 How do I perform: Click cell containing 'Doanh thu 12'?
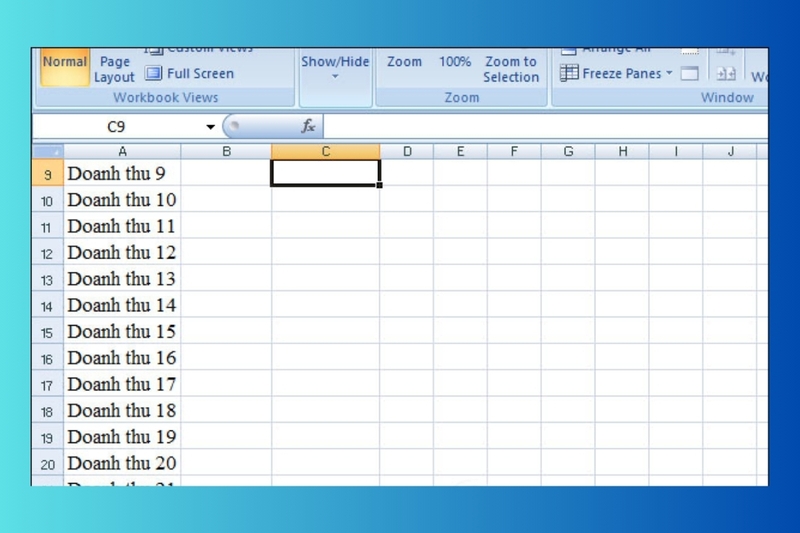(x=122, y=252)
